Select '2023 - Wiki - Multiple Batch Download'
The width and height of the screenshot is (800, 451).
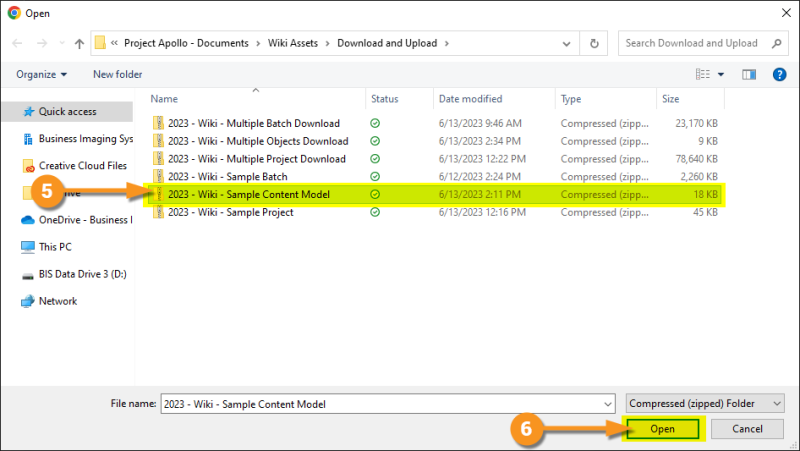[254, 123]
